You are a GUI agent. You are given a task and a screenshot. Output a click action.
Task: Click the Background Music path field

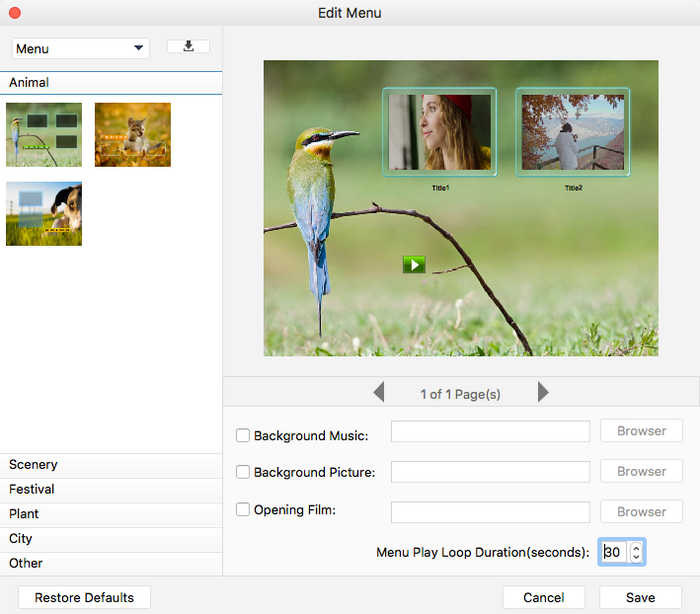pyautogui.click(x=490, y=431)
